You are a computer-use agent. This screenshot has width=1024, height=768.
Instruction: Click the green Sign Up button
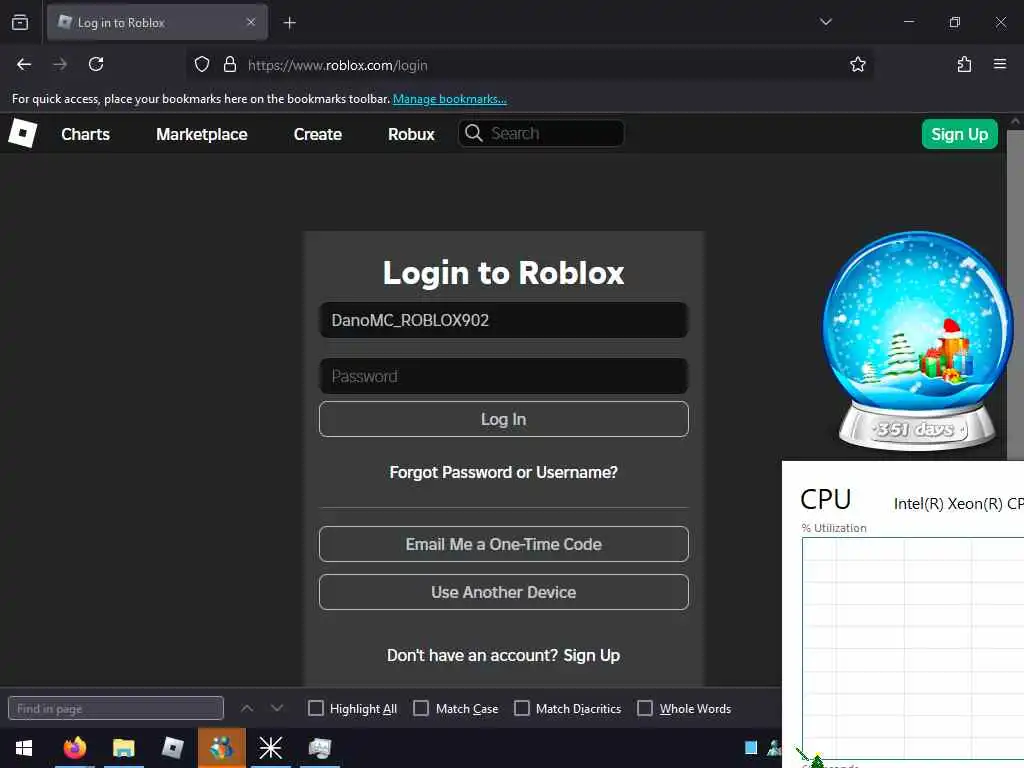(x=959, y=134)
